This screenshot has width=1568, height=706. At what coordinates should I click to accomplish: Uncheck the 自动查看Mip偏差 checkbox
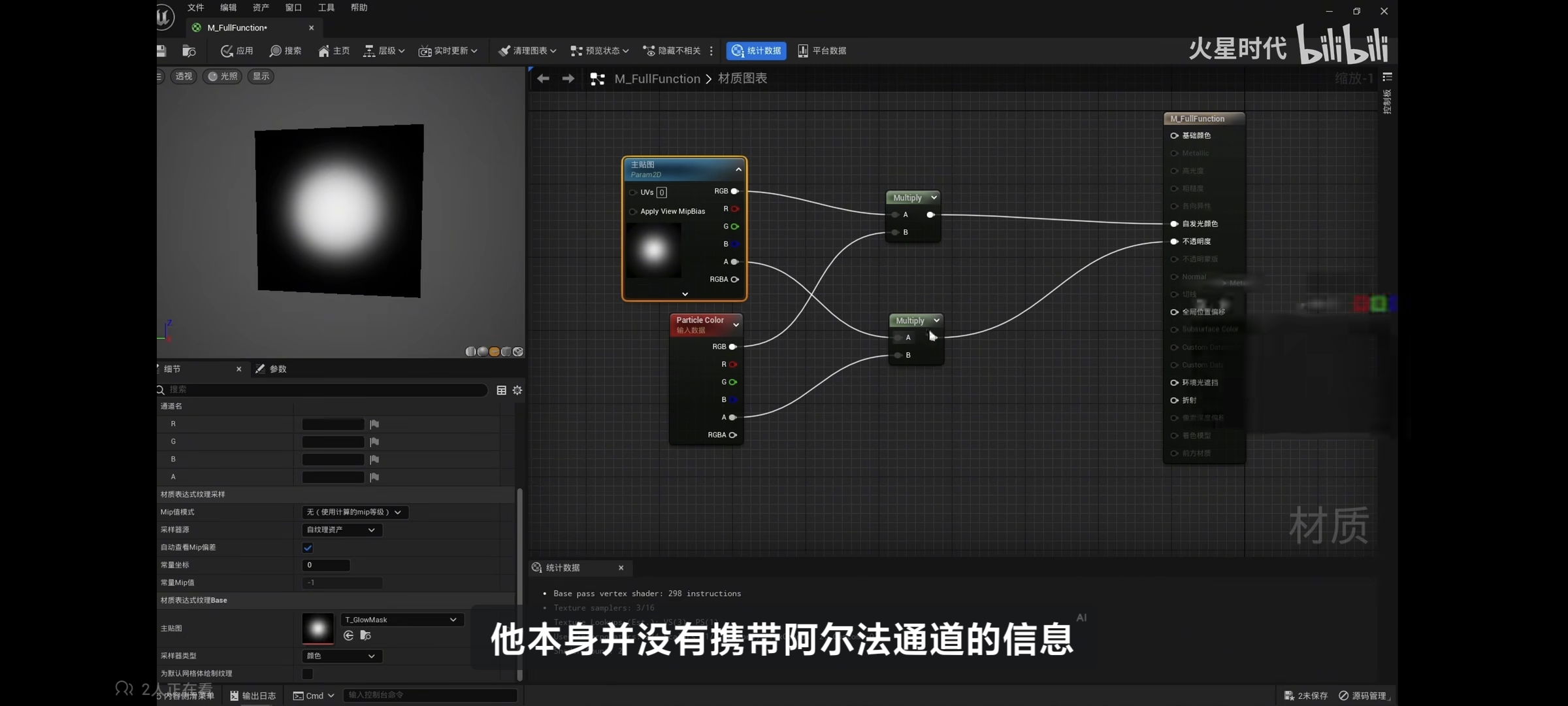pyautogui.click(x=308, y=548)
